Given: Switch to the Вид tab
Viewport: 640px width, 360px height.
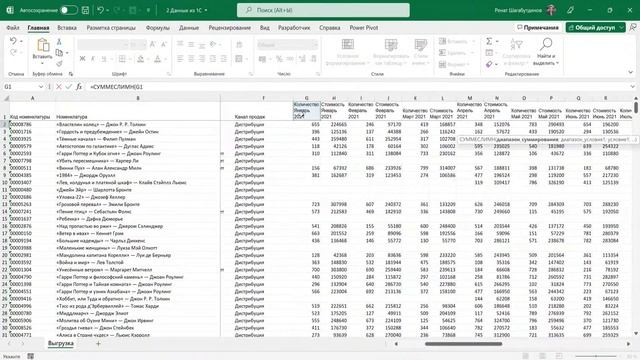Looking at the screenshot, I should (x=264, y=28).
